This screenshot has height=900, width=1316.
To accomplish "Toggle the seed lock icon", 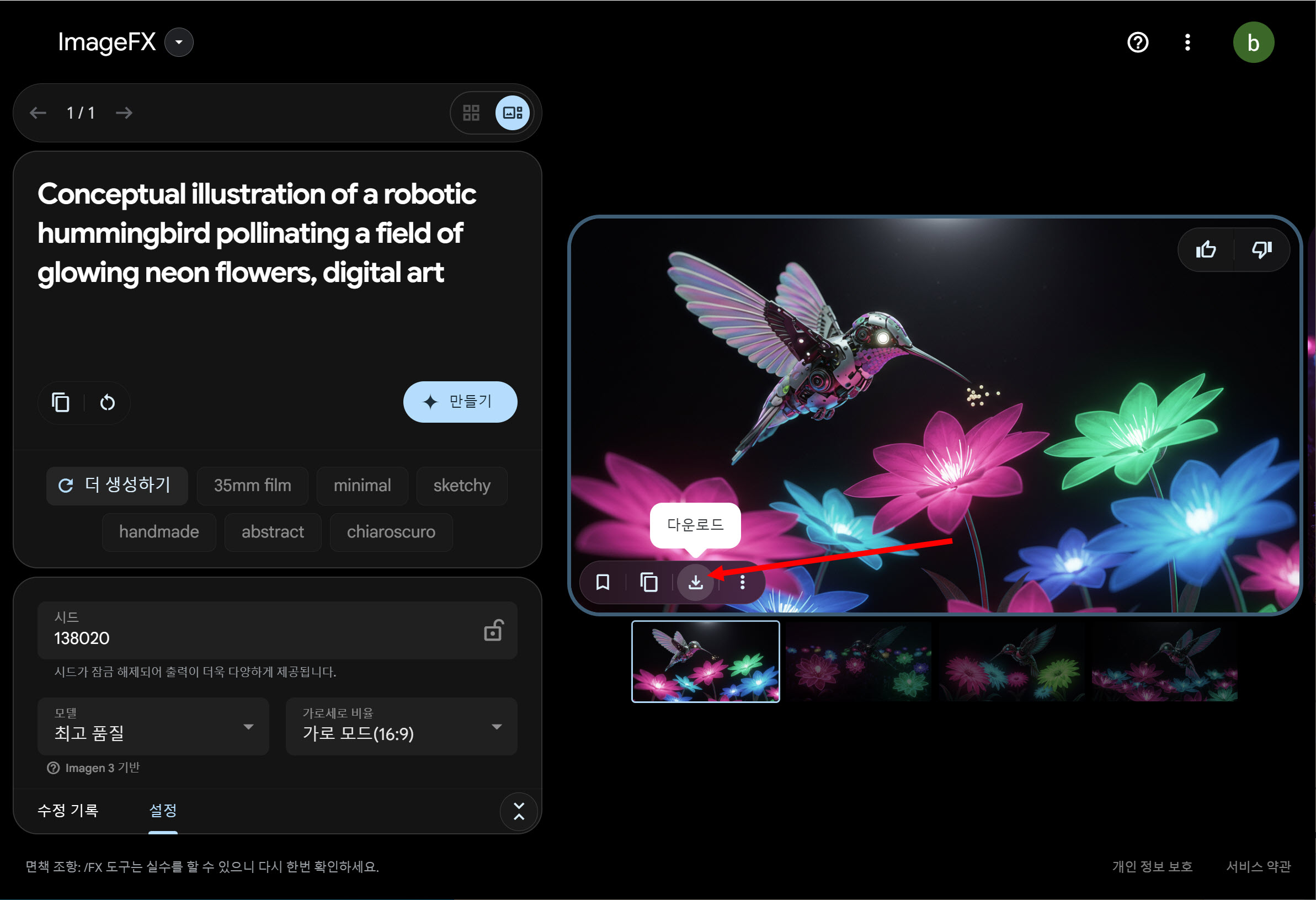I will click(493, 630).
